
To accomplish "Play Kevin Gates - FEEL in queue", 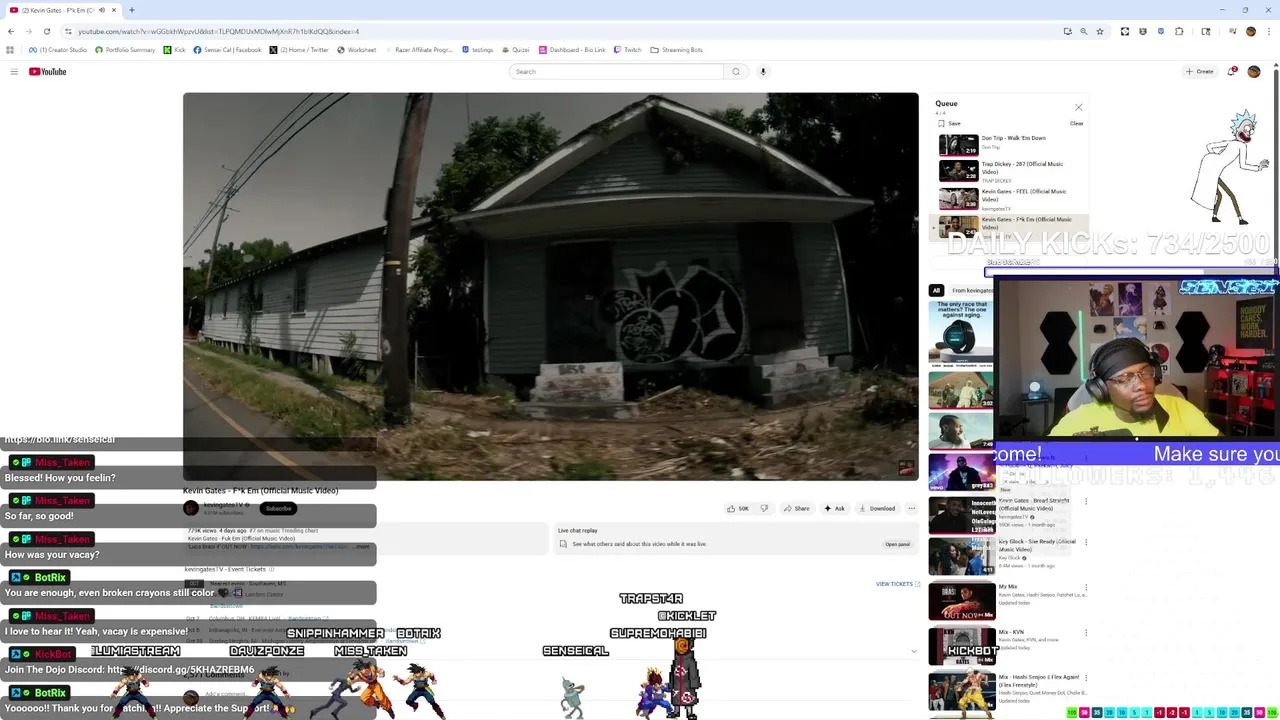I will [1010, 199].
